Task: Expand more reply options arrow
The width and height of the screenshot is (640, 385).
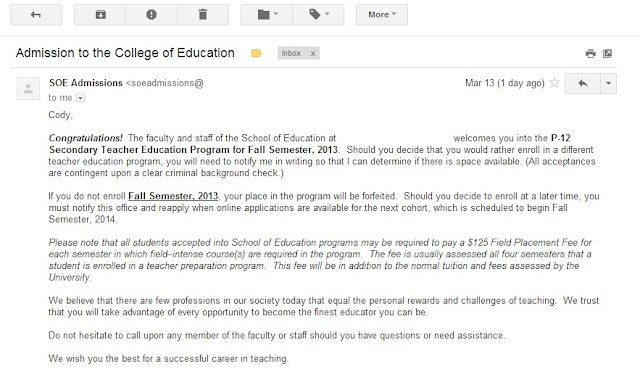Action: [x=608, y=84]
